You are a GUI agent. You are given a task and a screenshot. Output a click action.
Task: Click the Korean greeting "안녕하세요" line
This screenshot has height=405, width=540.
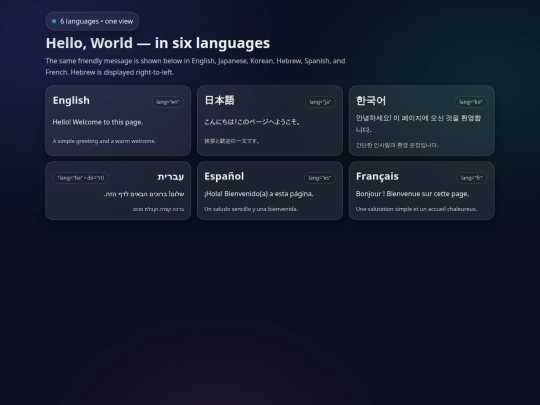(x=418, y=124)
